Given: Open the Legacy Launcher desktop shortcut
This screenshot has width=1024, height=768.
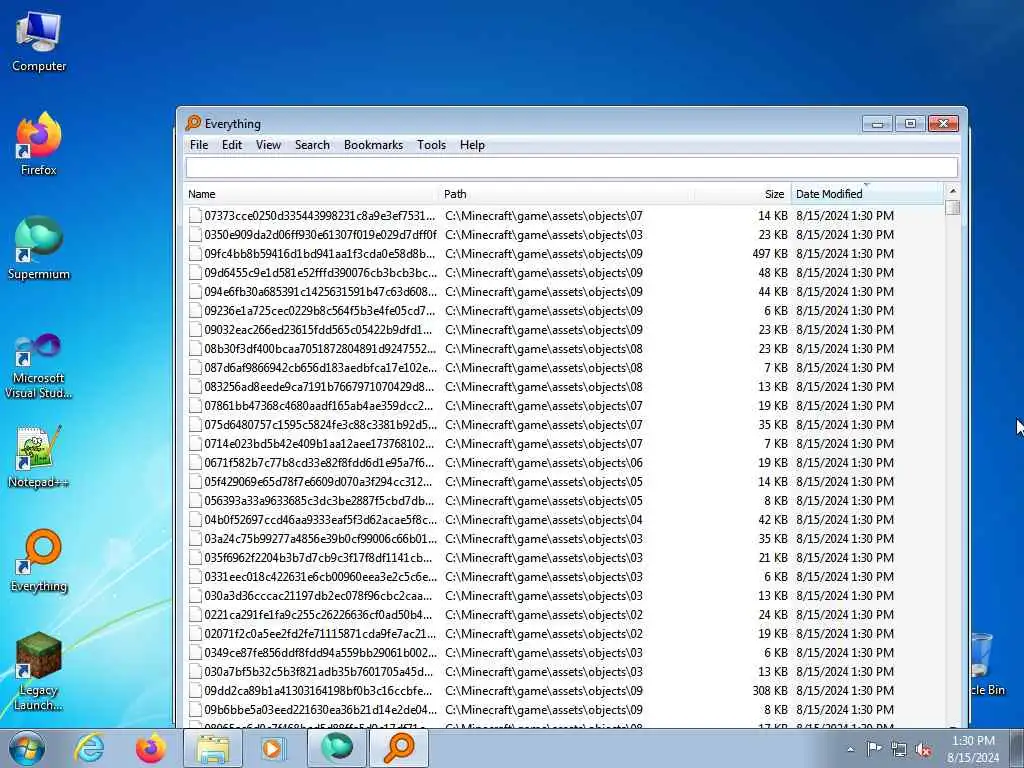Looking at the screenshot, I should click(39, 671).
